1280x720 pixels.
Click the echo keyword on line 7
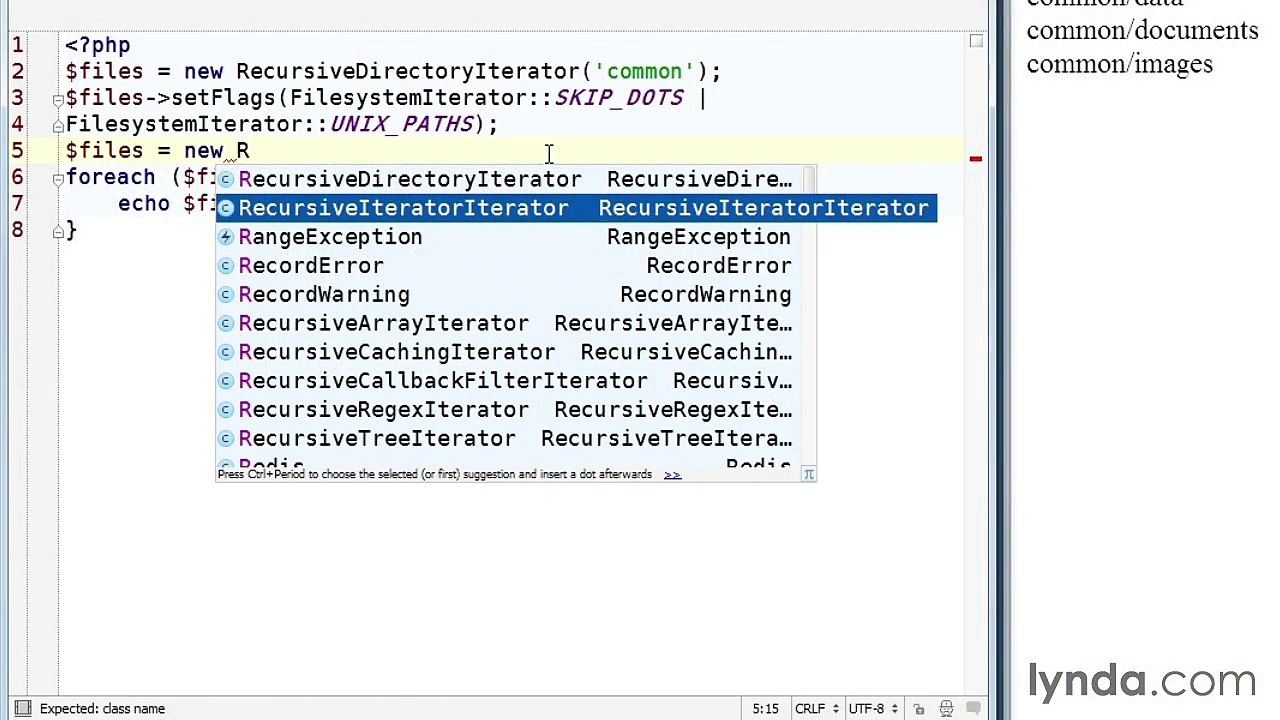tap(144, 204)
